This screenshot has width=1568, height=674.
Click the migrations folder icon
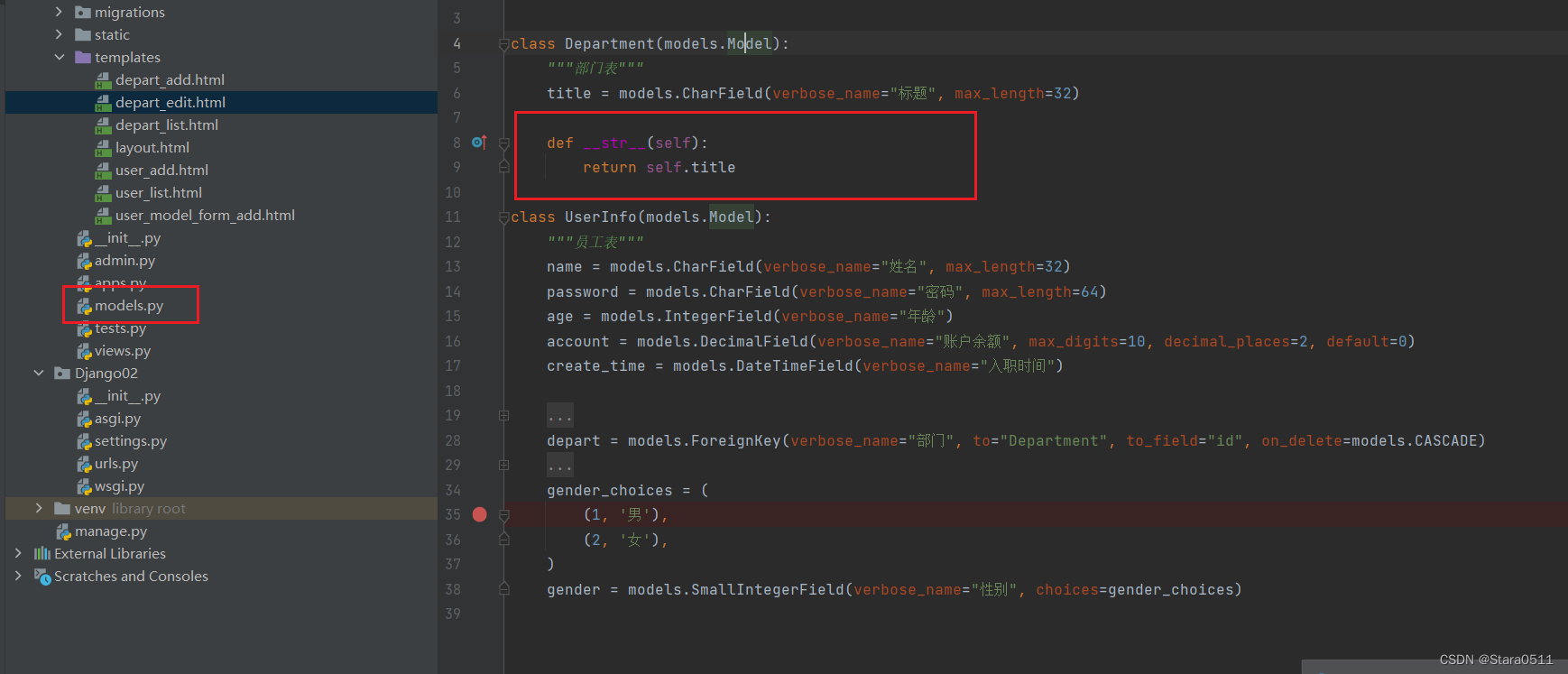coord(83,12)
